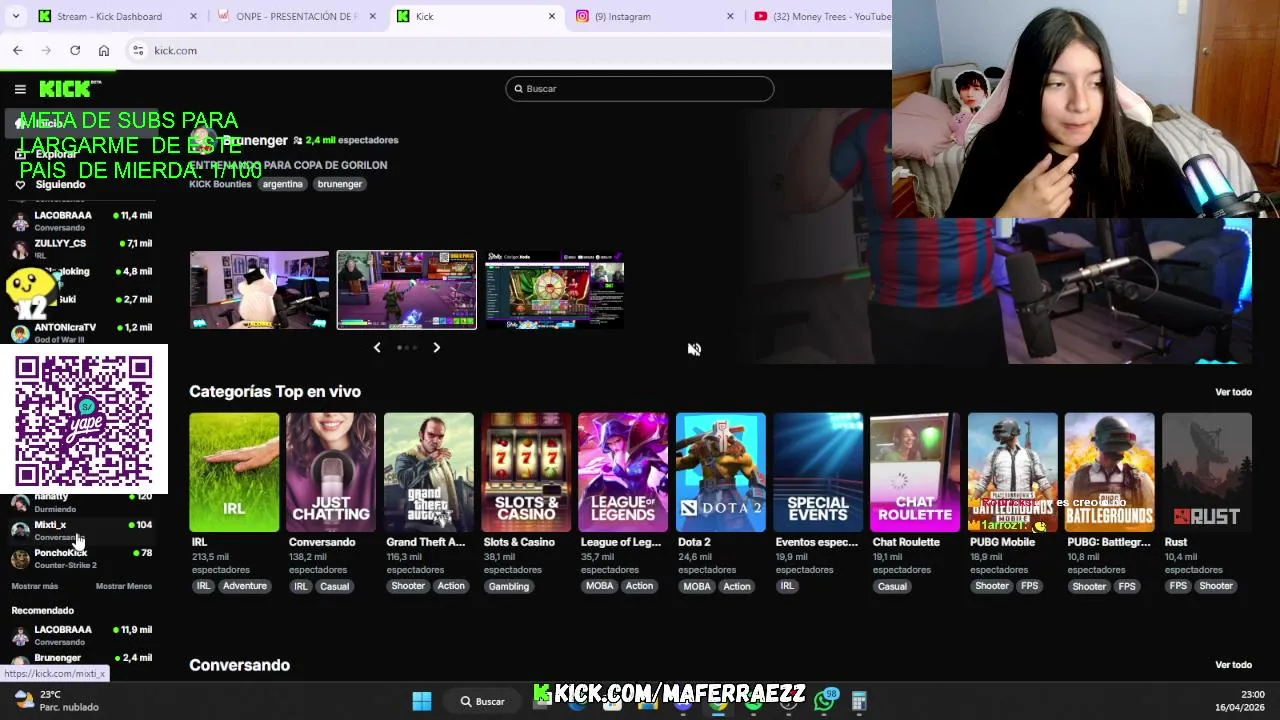
Task: Select highlighted middle carousel thumbnail
Action: (407, 290)
